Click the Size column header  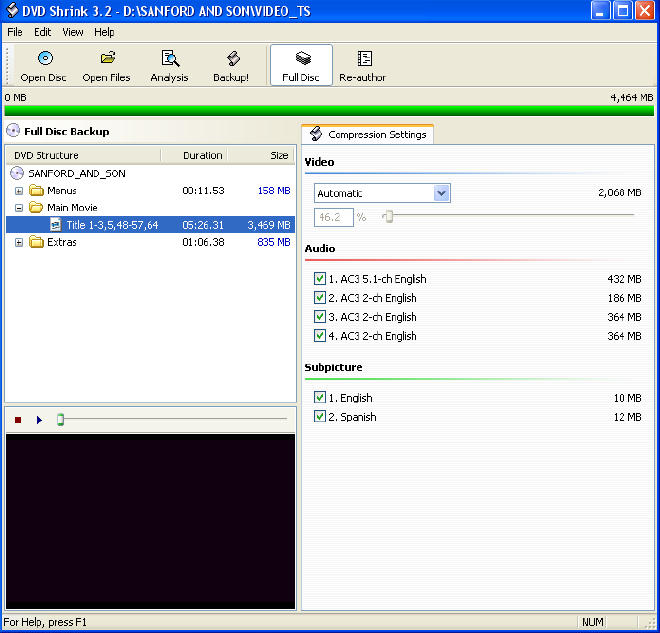[261, 155]
